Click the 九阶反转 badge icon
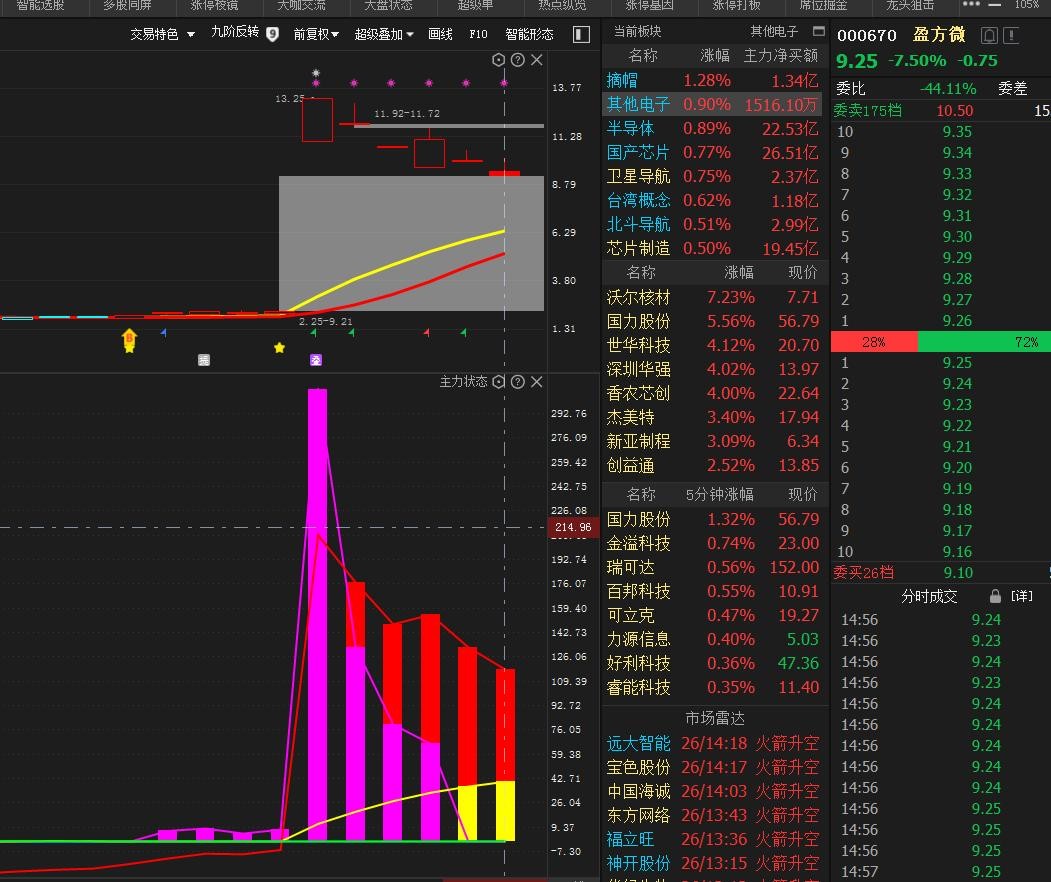1051x882 pixels. point(272,33)
